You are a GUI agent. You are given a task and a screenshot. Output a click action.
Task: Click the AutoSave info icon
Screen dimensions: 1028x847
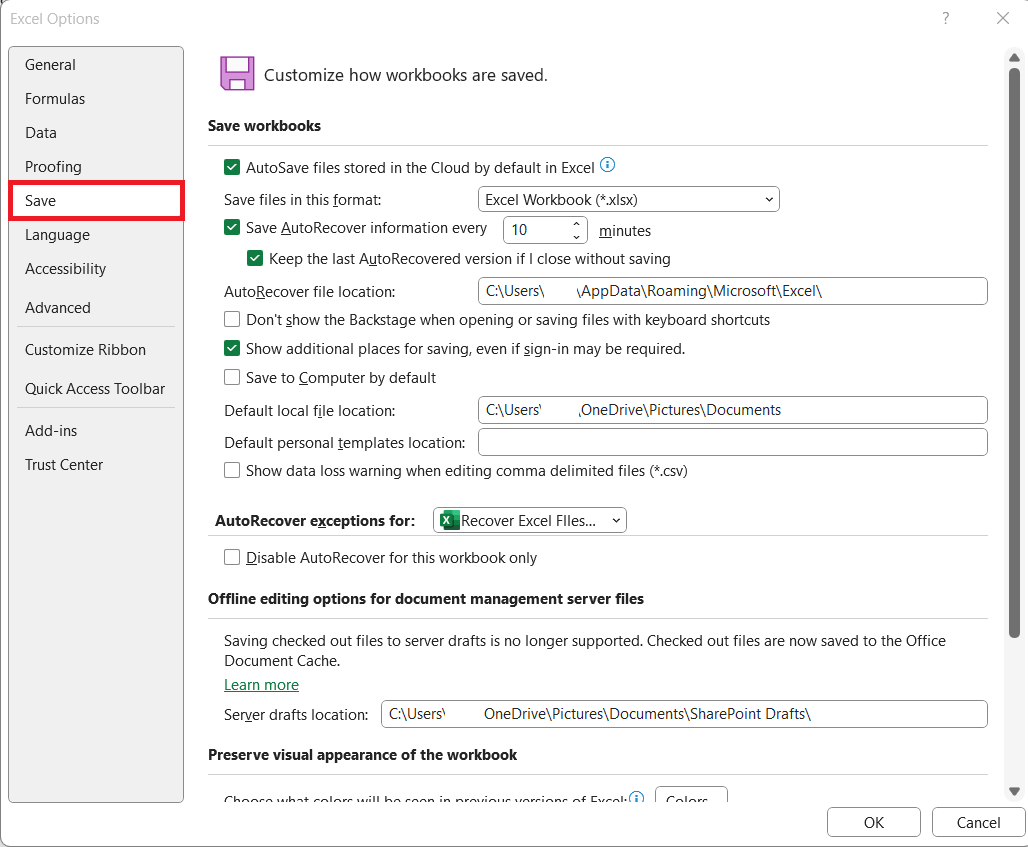click(x=608, y=165)
